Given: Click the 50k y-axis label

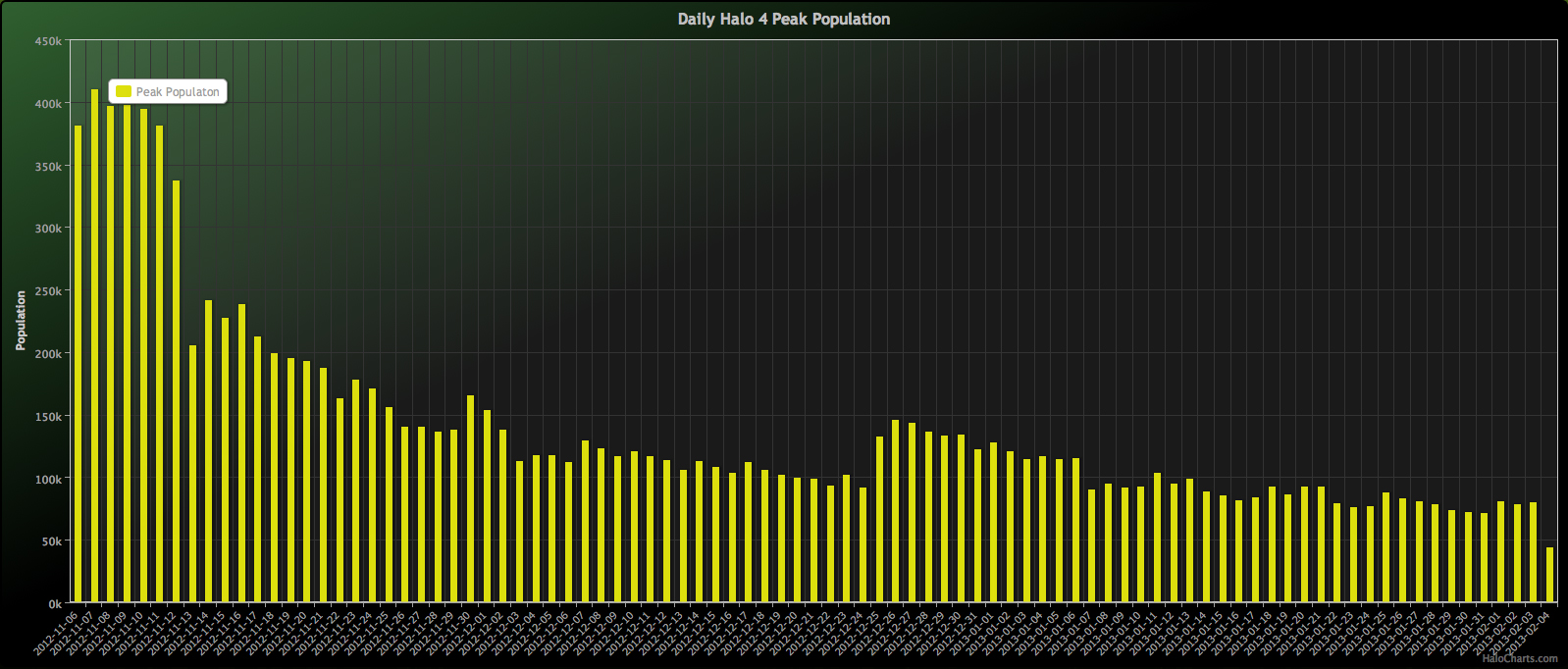Looking at the screenshot, I should point(51,541).
